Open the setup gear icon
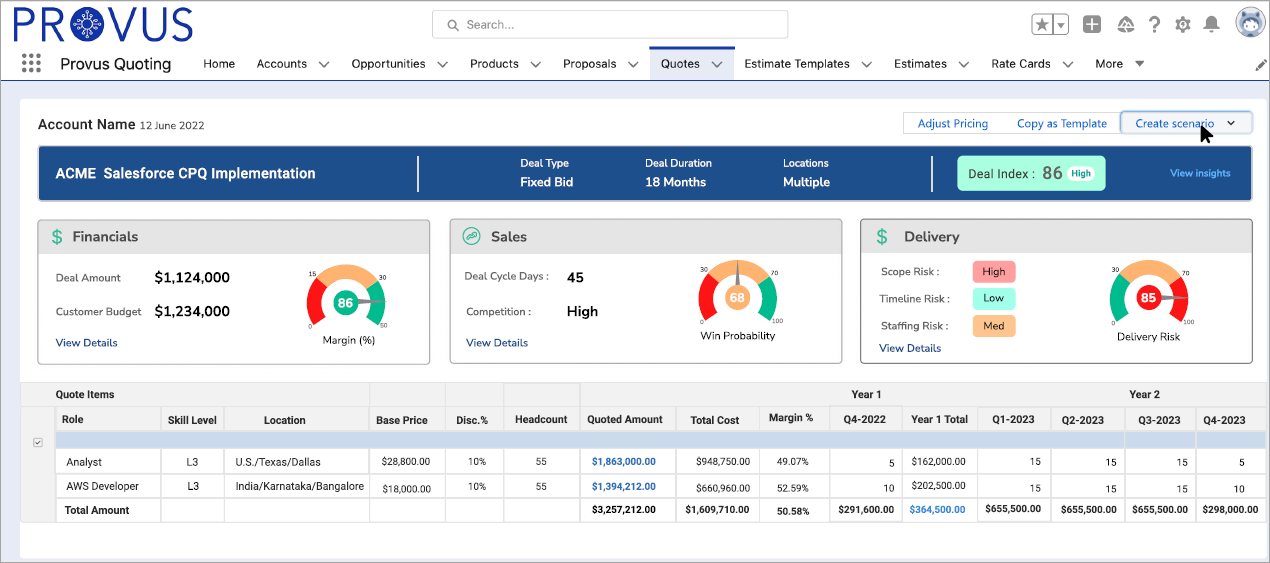Viewport: 1270px width, 563px height. point(1183,25)
